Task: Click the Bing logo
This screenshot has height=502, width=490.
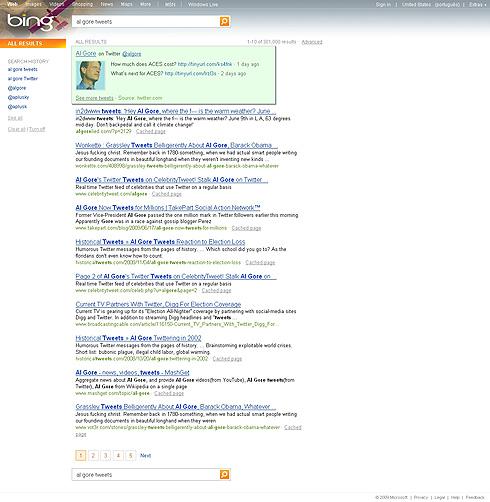Action: pyautogui.click(x=31, y=21)
